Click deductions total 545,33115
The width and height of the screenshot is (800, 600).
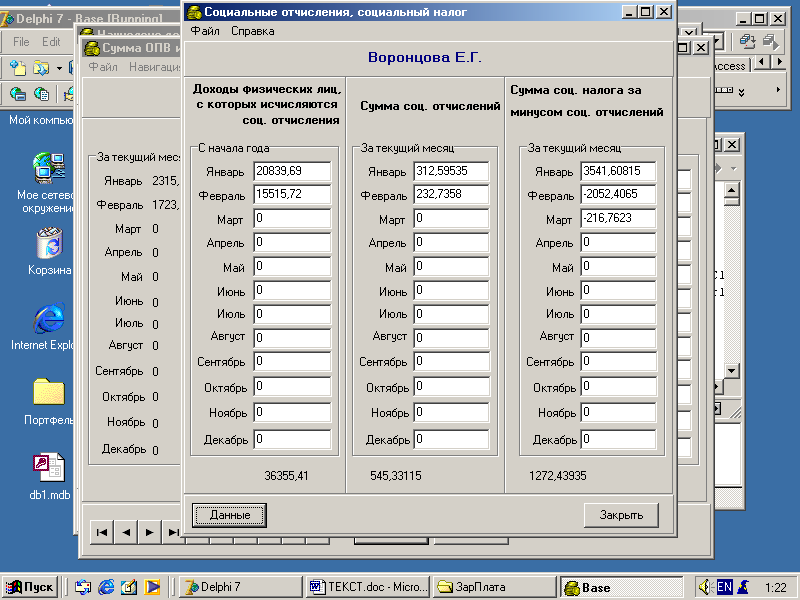click(x=396, y=476)
